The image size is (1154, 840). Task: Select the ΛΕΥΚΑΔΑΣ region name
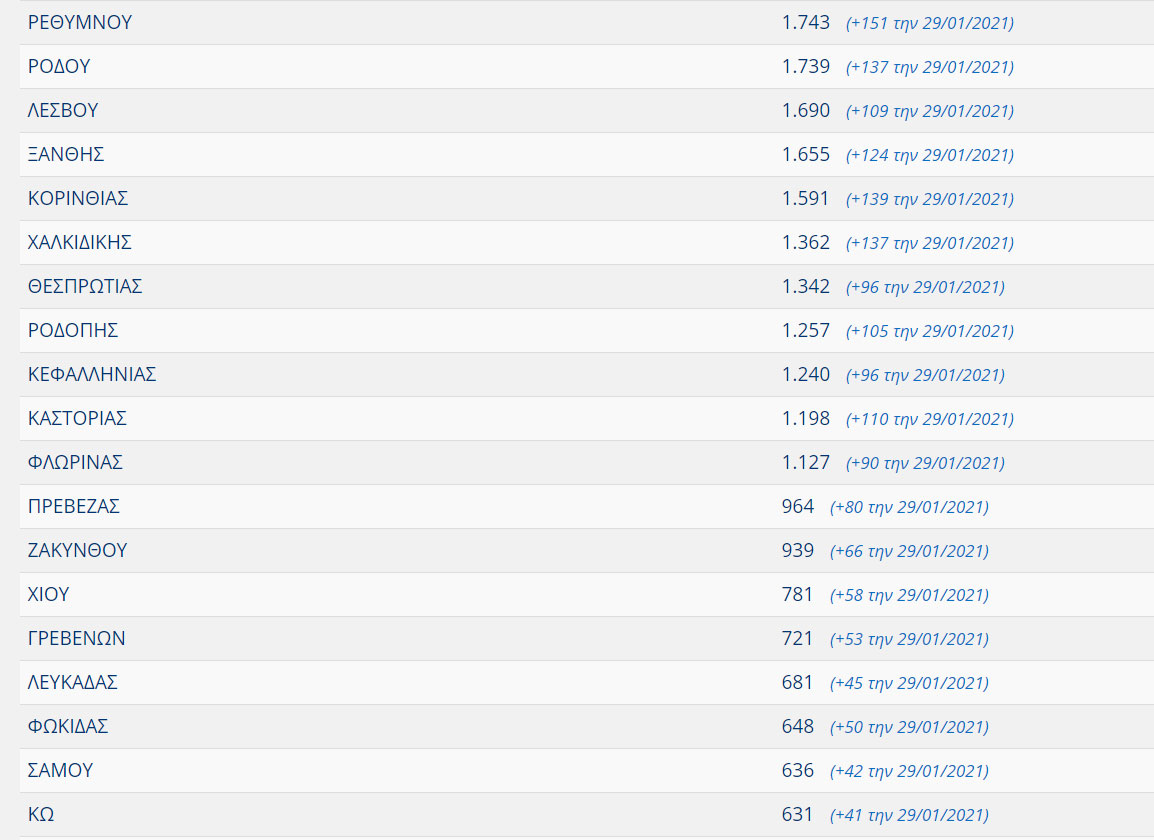(x=73, y=683)
